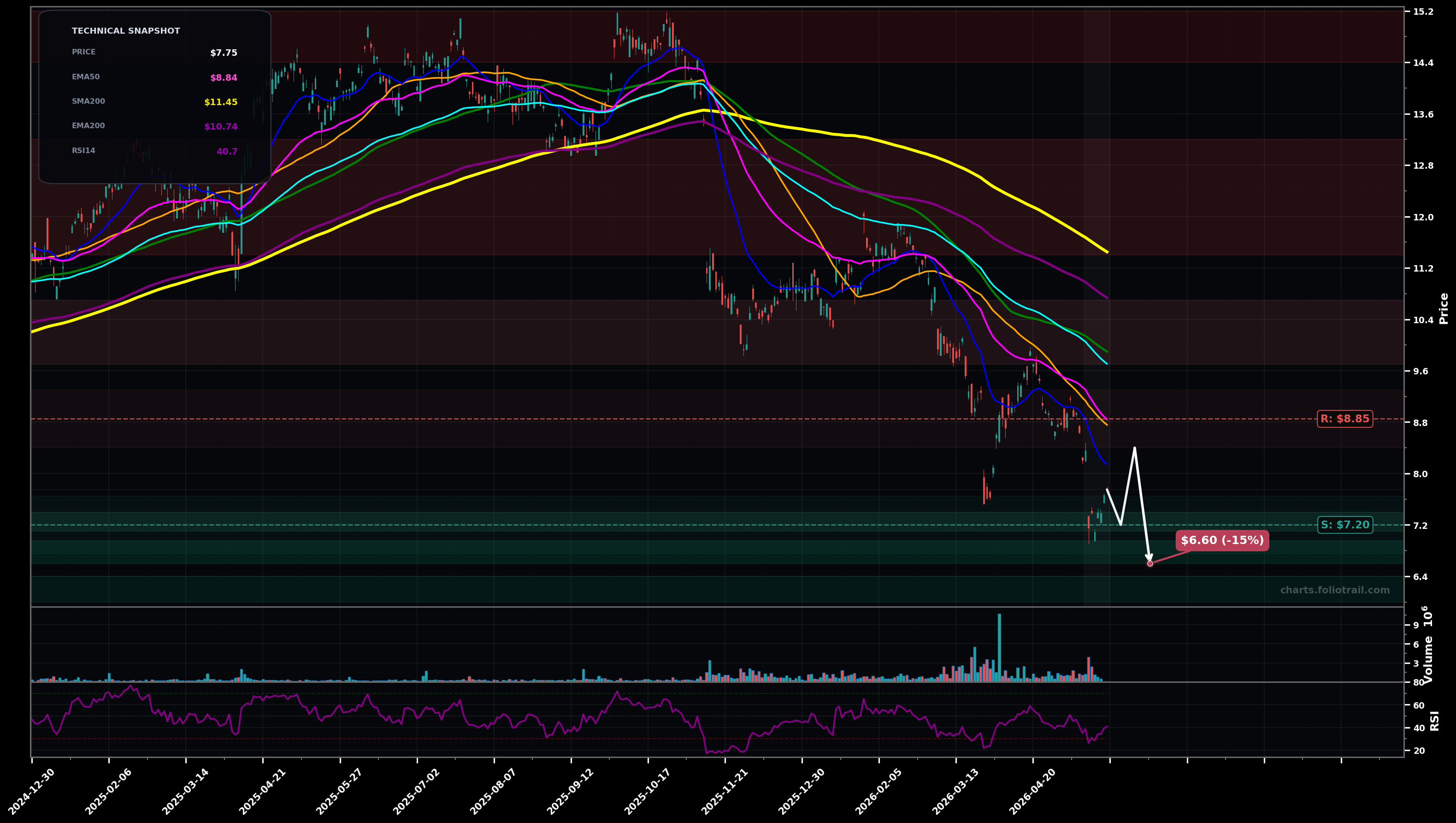Click the 2025-09-12 date axis label
This screenshot has height=823, width=1456.
(x=570, y=791)
